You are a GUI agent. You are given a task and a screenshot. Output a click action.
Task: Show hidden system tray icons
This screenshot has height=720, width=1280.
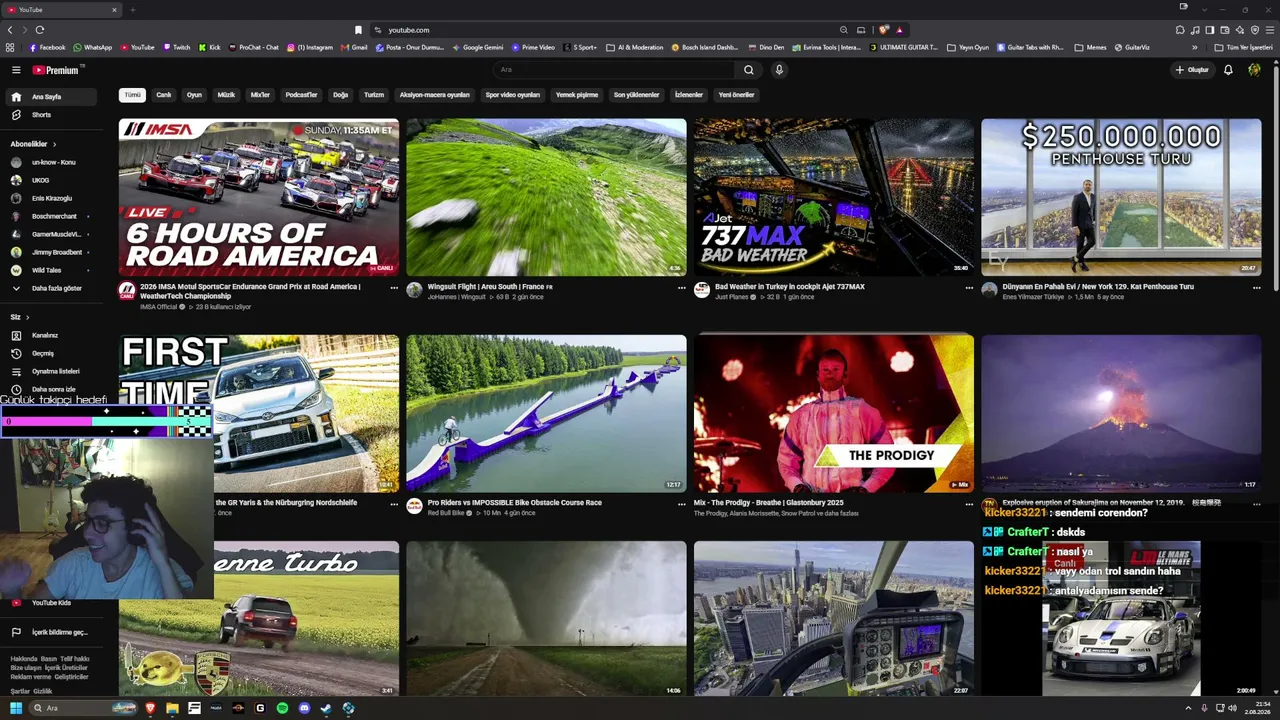click(x=1189, y=708)
